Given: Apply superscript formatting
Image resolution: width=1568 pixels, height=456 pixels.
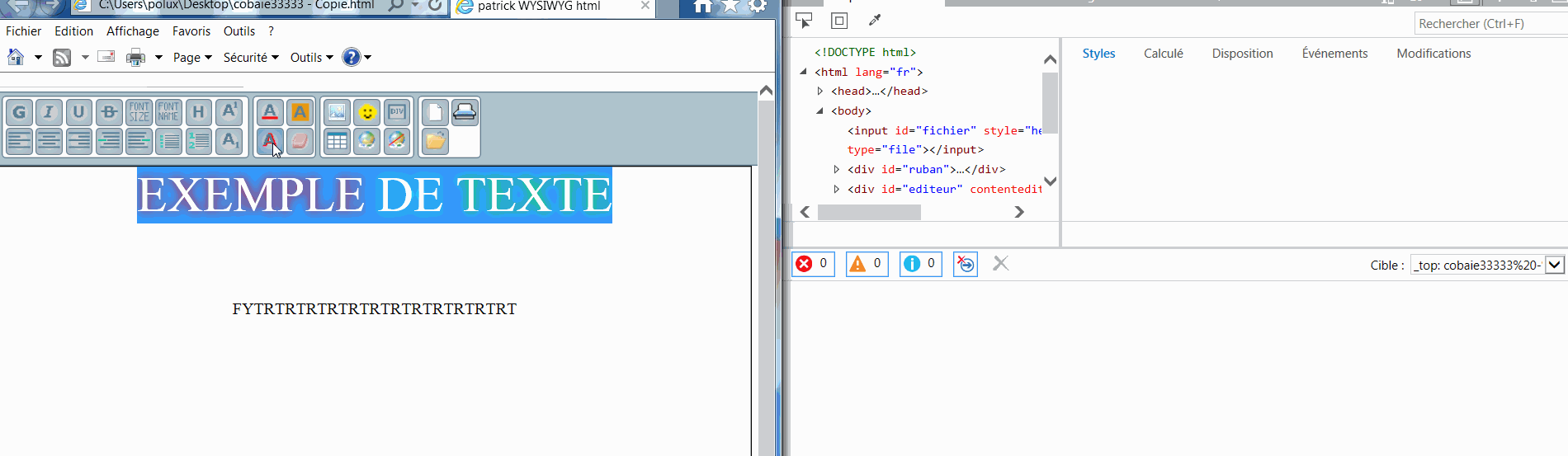Looking at the screenshot, I should click(229, 112).
